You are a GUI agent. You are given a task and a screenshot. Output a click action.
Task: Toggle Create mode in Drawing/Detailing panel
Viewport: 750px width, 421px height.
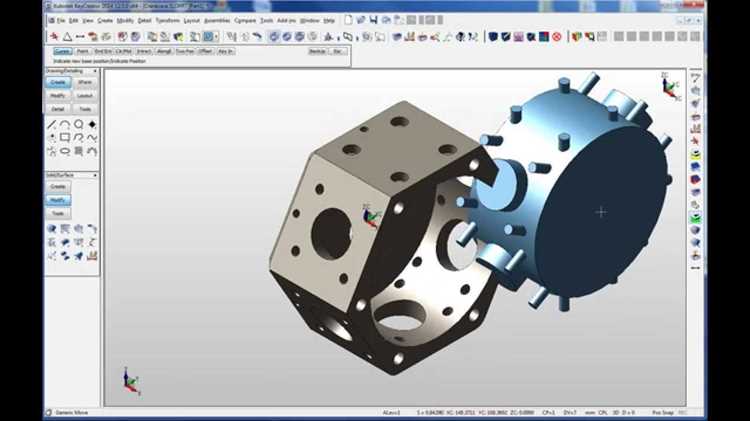click(x=58, y=82)
